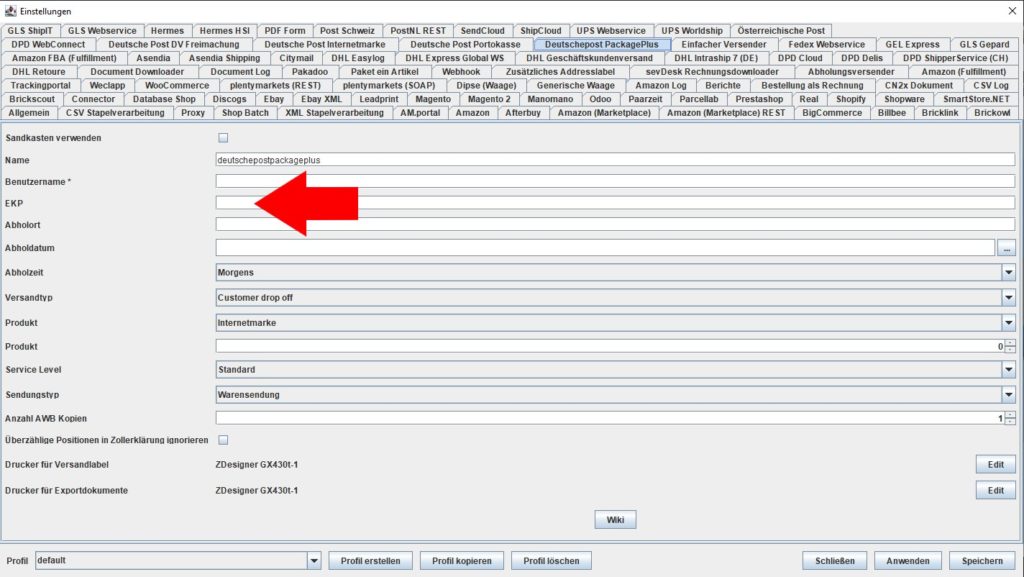Adjust the Anzahl AWB Kopien spinner arrows
This screenshot has height=577, width=1024.
1010,418
